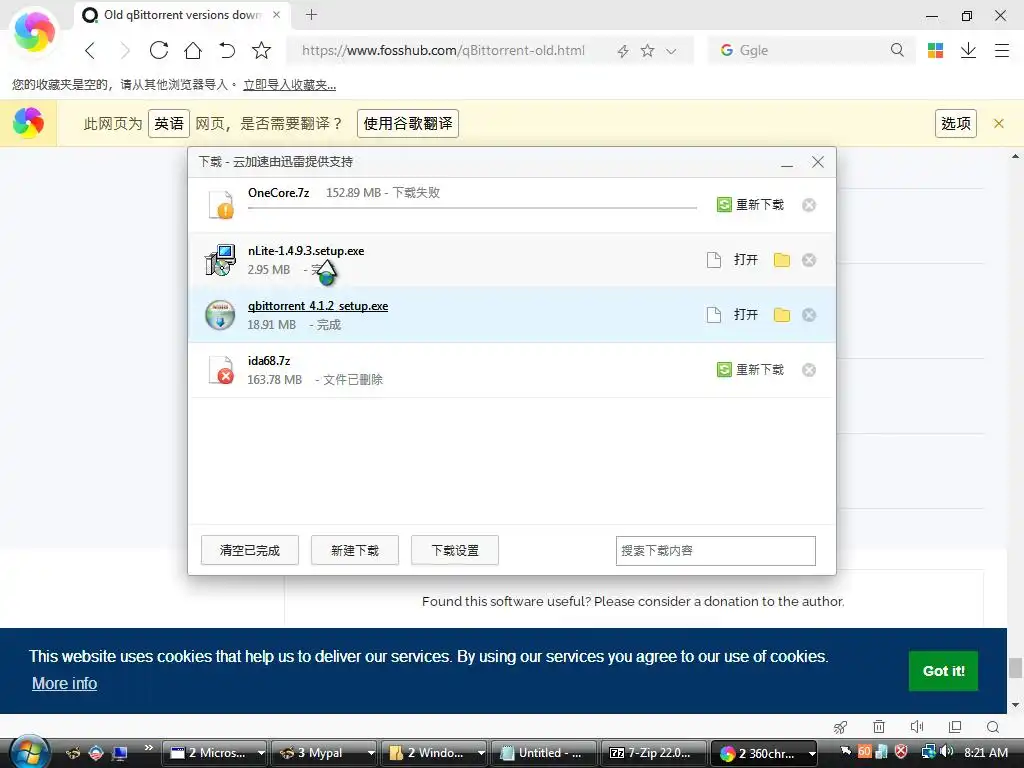Switch to Untitled Notepad taskbar item

544,753
